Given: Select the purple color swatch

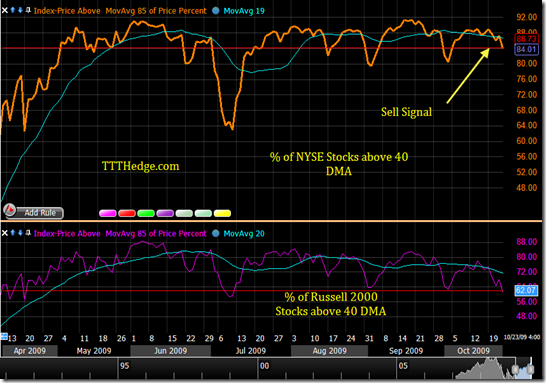Looking at the screenshot, I should (165, 213).
